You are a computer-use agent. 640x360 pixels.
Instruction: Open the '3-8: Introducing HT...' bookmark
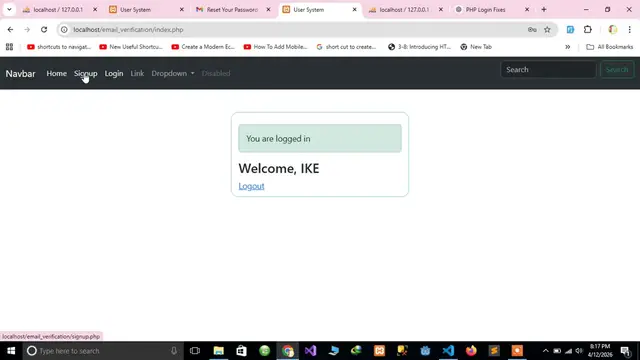[420, 47]
